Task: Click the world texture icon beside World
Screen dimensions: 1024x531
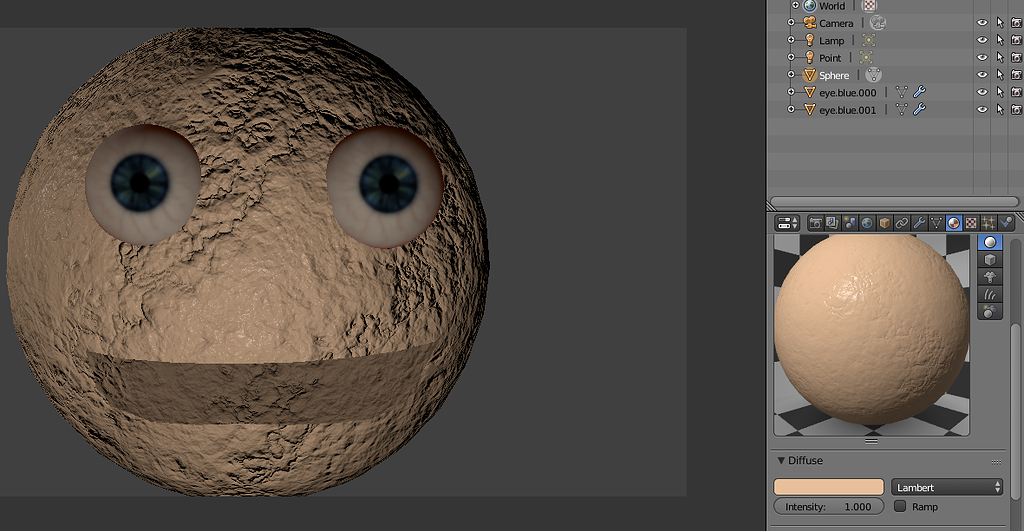Action: 869,6
